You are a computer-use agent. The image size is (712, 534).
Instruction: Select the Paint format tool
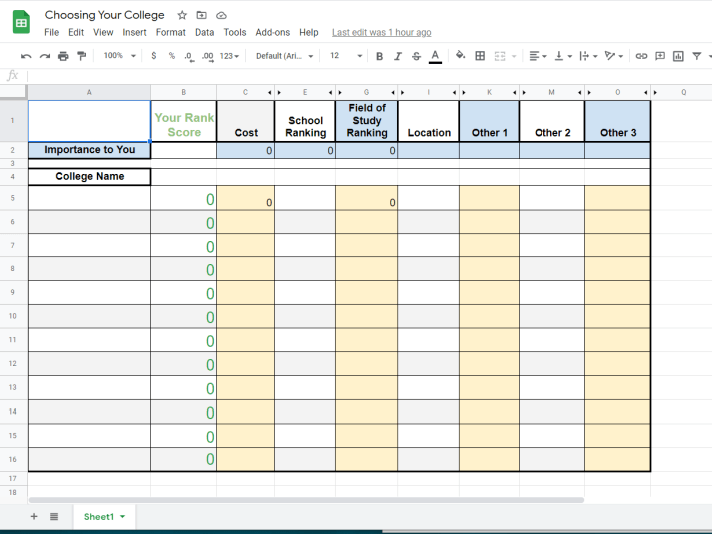coord(82,56)
